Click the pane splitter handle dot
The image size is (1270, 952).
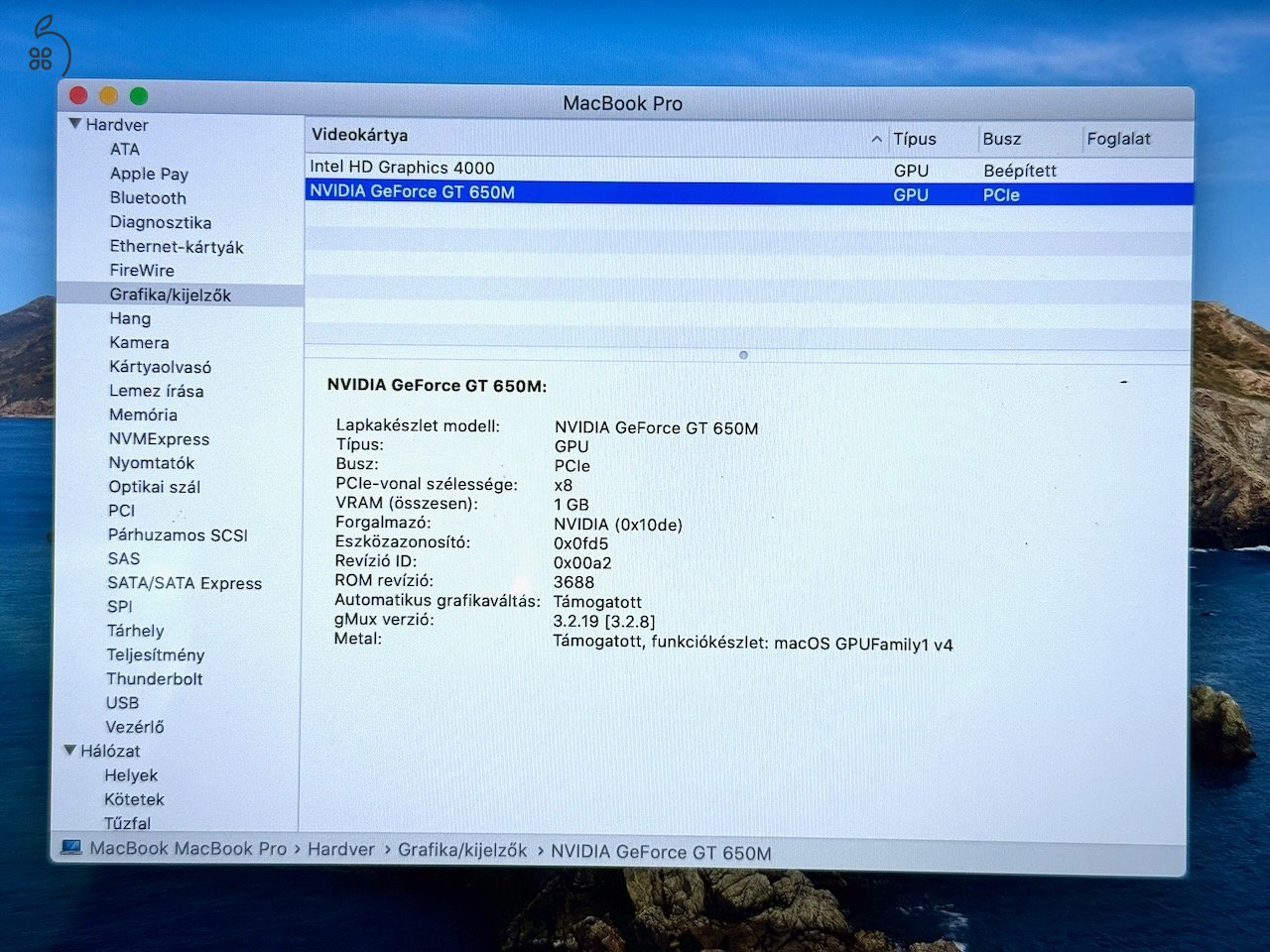coord(743,355)
